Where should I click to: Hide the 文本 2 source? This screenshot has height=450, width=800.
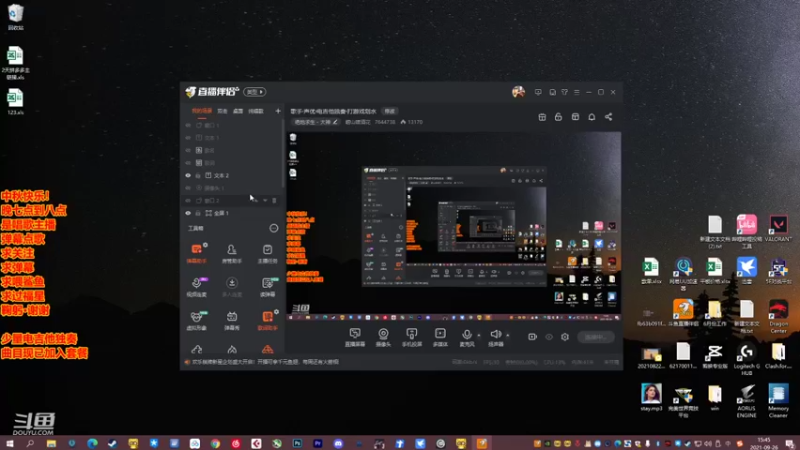(x=188, y=176)
